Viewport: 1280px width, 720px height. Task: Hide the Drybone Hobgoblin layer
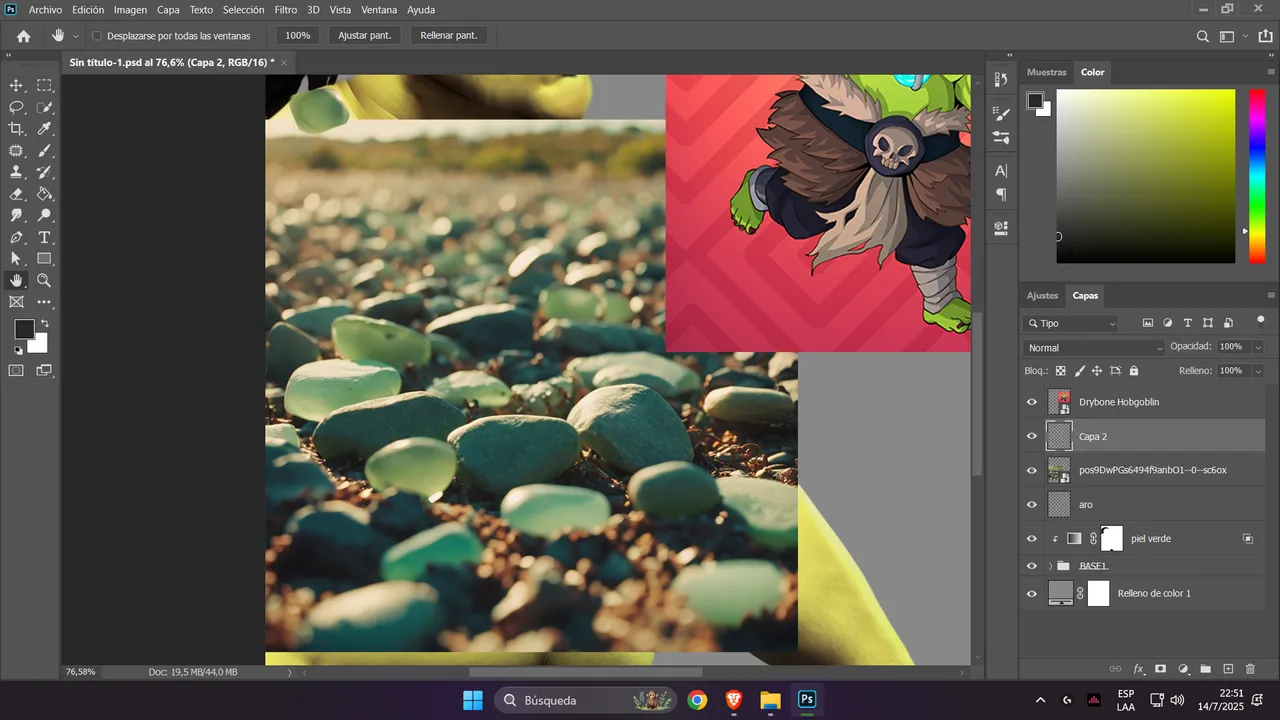pyautogui.click(x=1032, y=402)
